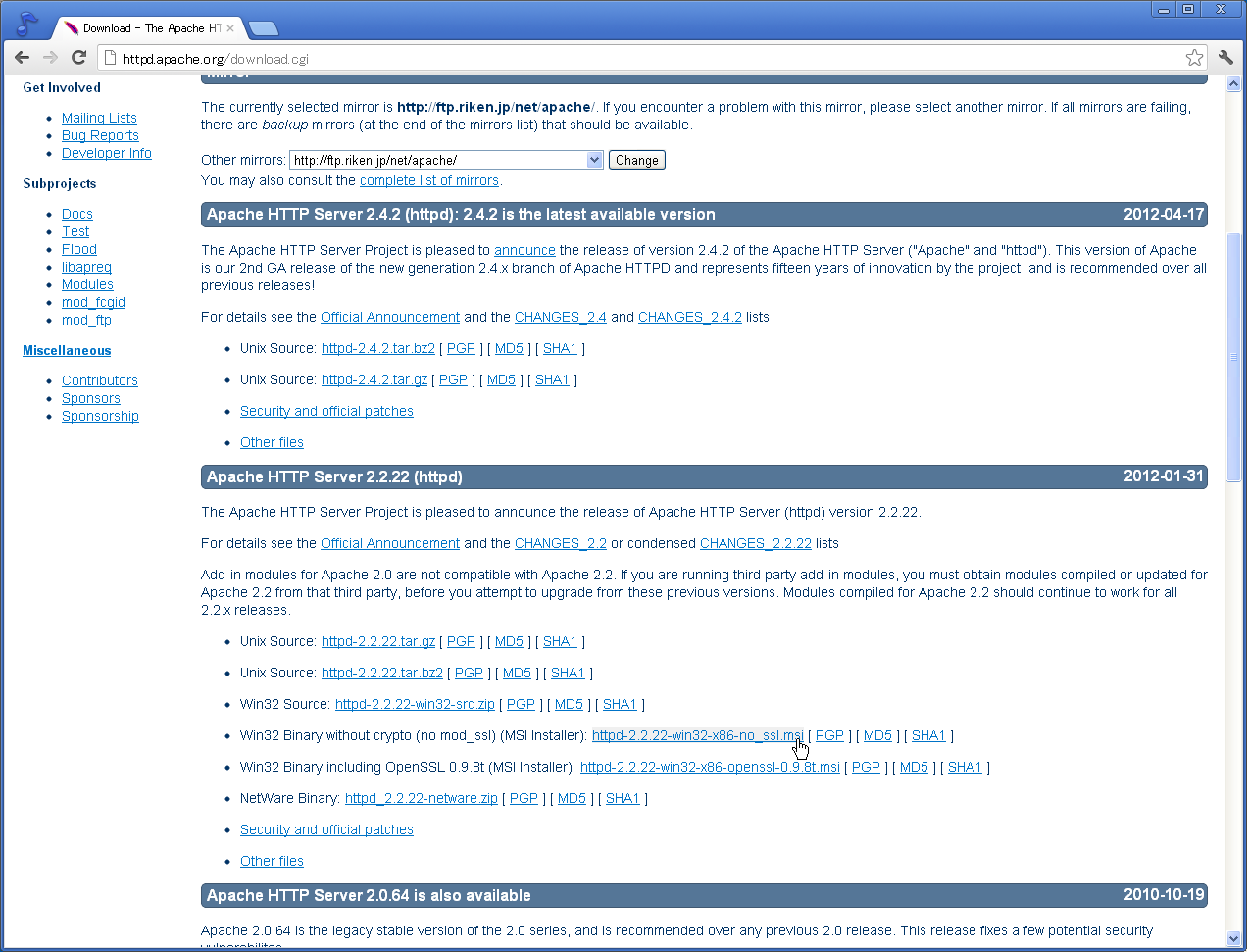Click the Miscellaneous heading link

coord(67,350)
